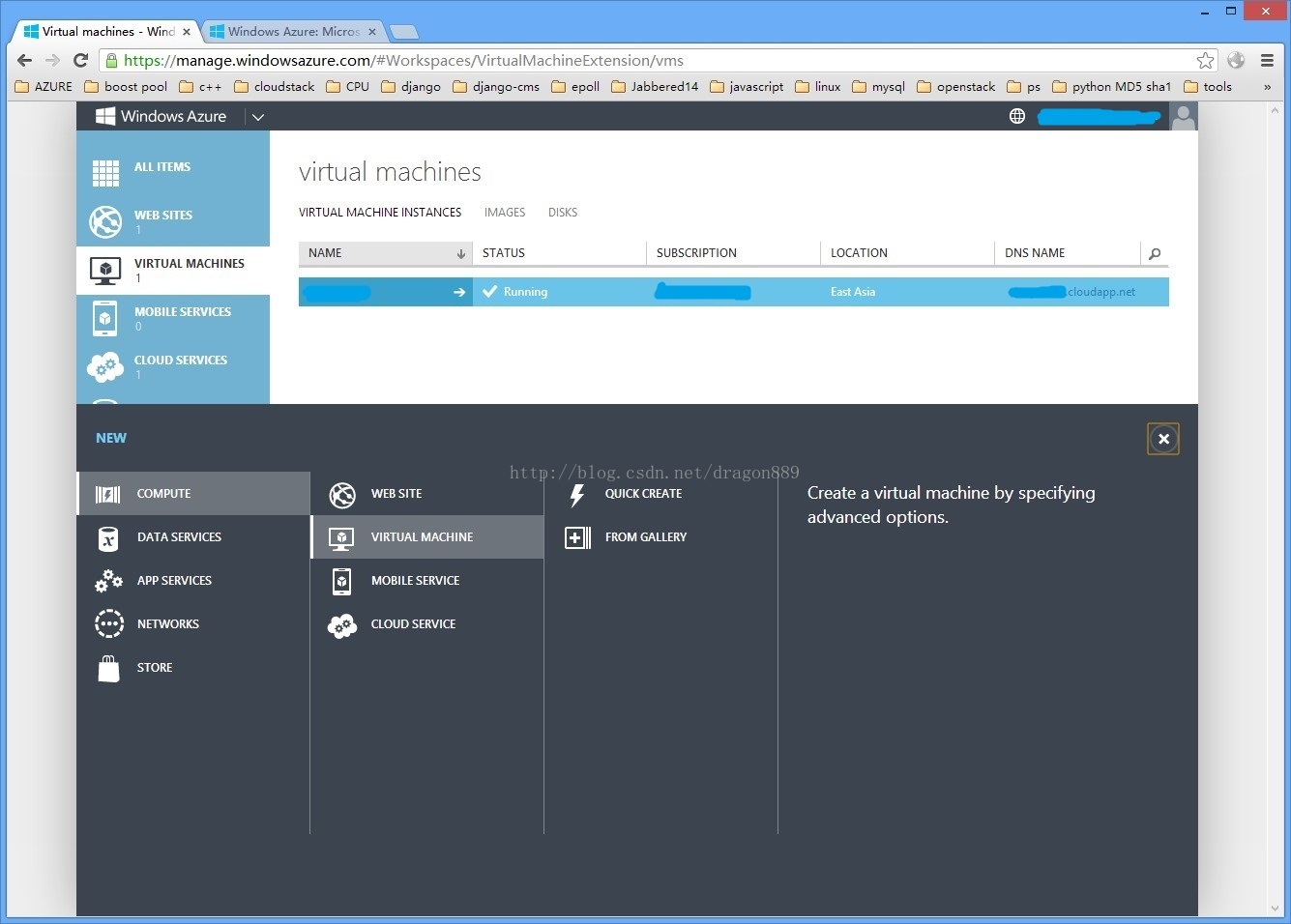Open the AZURE bookmark folder
Viewport: 1291px width, 924px height.
tap(44, 87)
